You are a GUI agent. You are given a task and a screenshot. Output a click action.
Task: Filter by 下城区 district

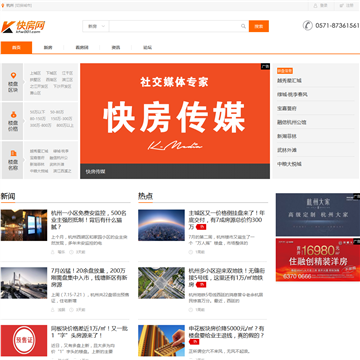pyautogui.click(x=51, y=73)
